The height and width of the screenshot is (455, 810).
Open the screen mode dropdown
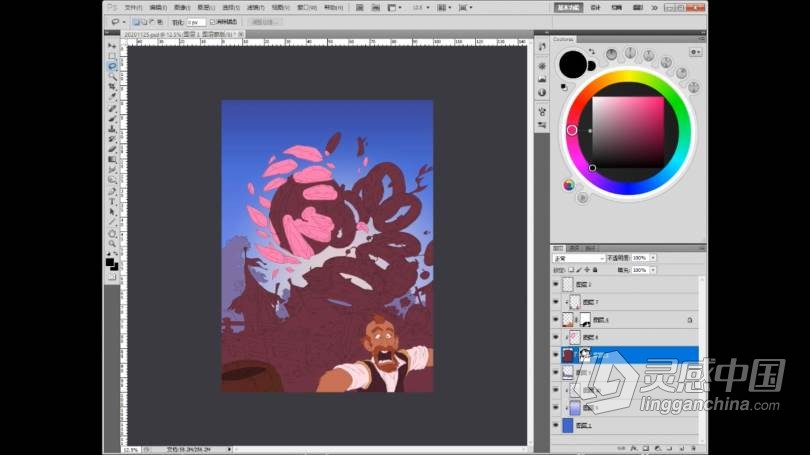tap(465, 8)
